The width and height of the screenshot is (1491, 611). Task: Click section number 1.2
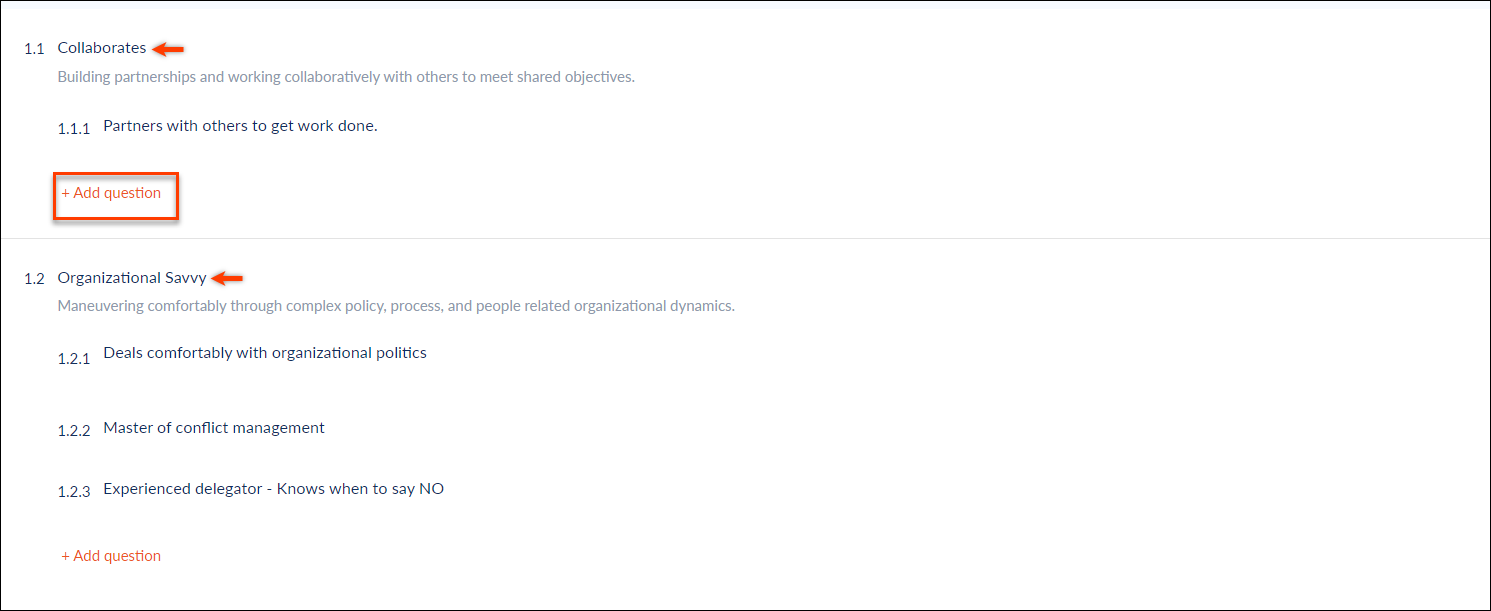(34, 279)
